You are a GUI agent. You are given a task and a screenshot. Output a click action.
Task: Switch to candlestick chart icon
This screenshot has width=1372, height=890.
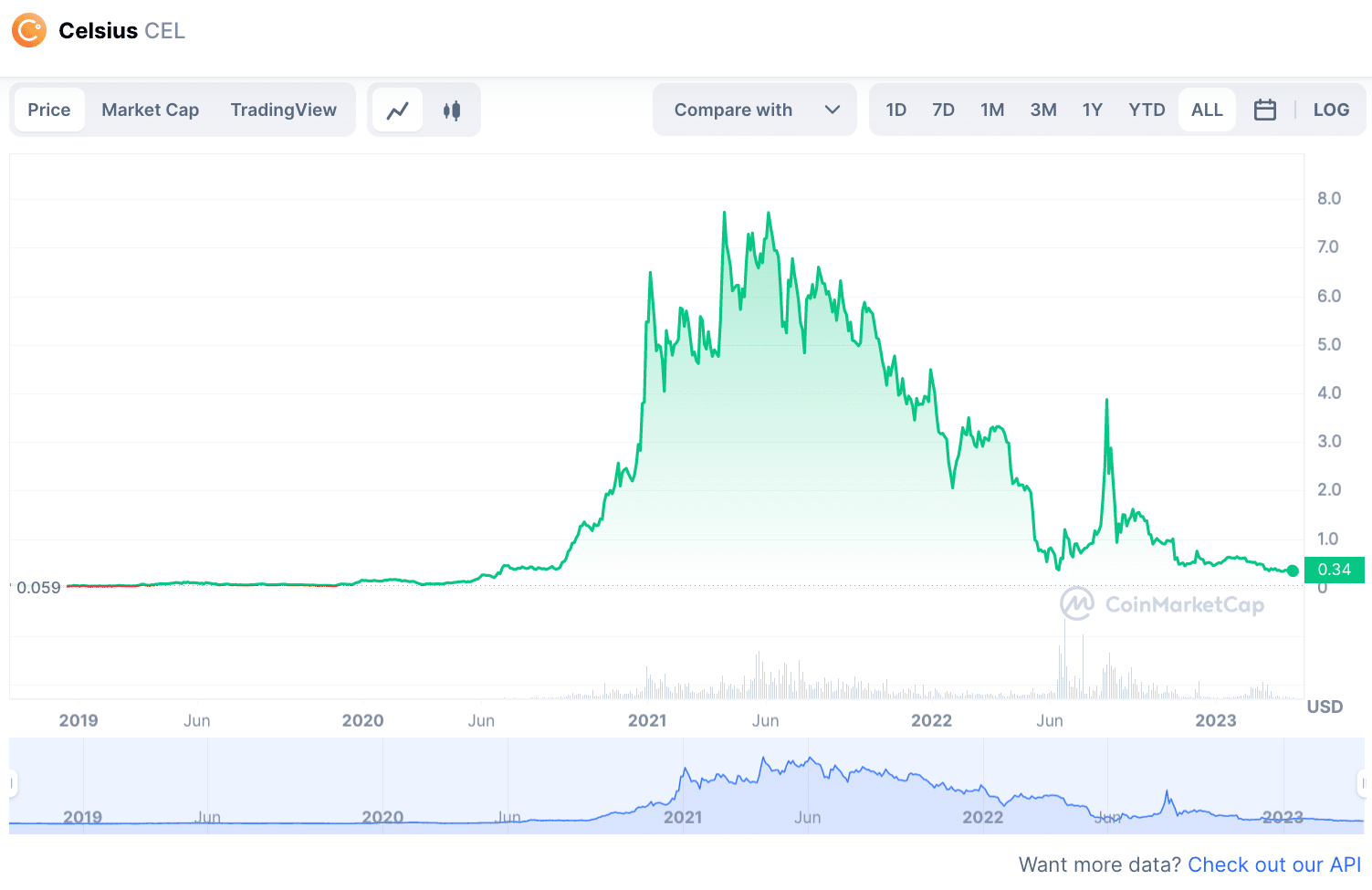(x=452, y=110)
